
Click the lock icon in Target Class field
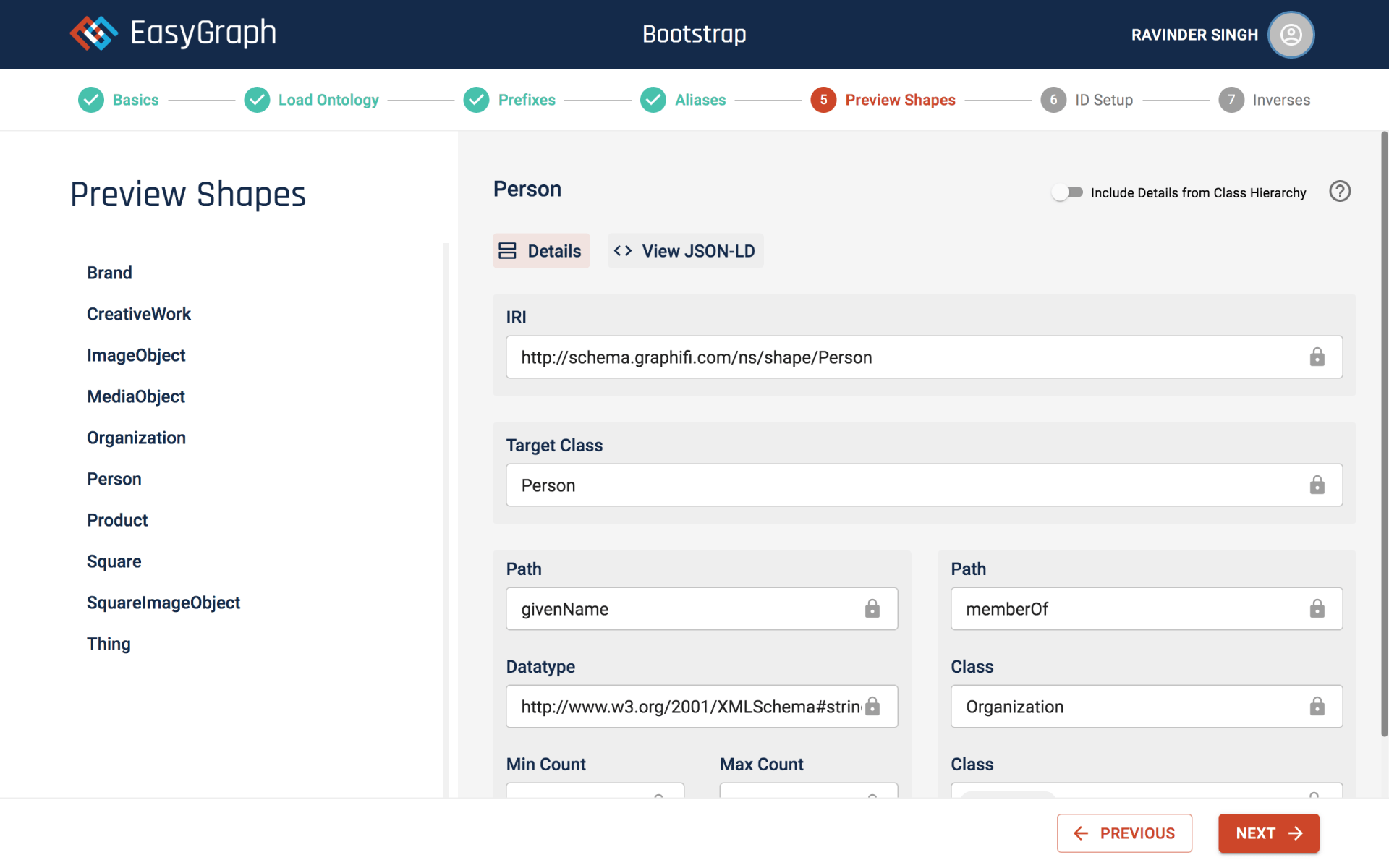pyautogui.click(x=1317, y=485)
